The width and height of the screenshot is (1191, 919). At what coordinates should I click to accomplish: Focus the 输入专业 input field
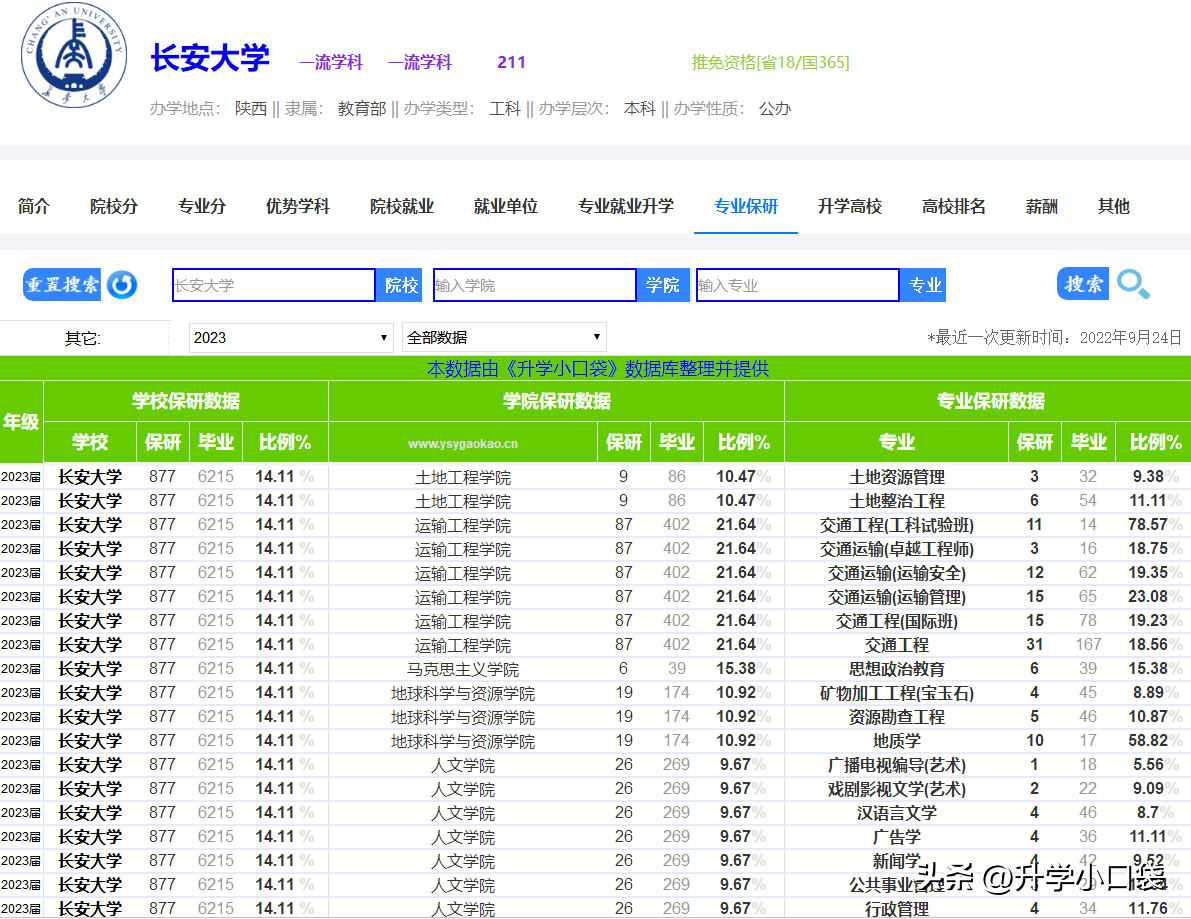(798, 285)
